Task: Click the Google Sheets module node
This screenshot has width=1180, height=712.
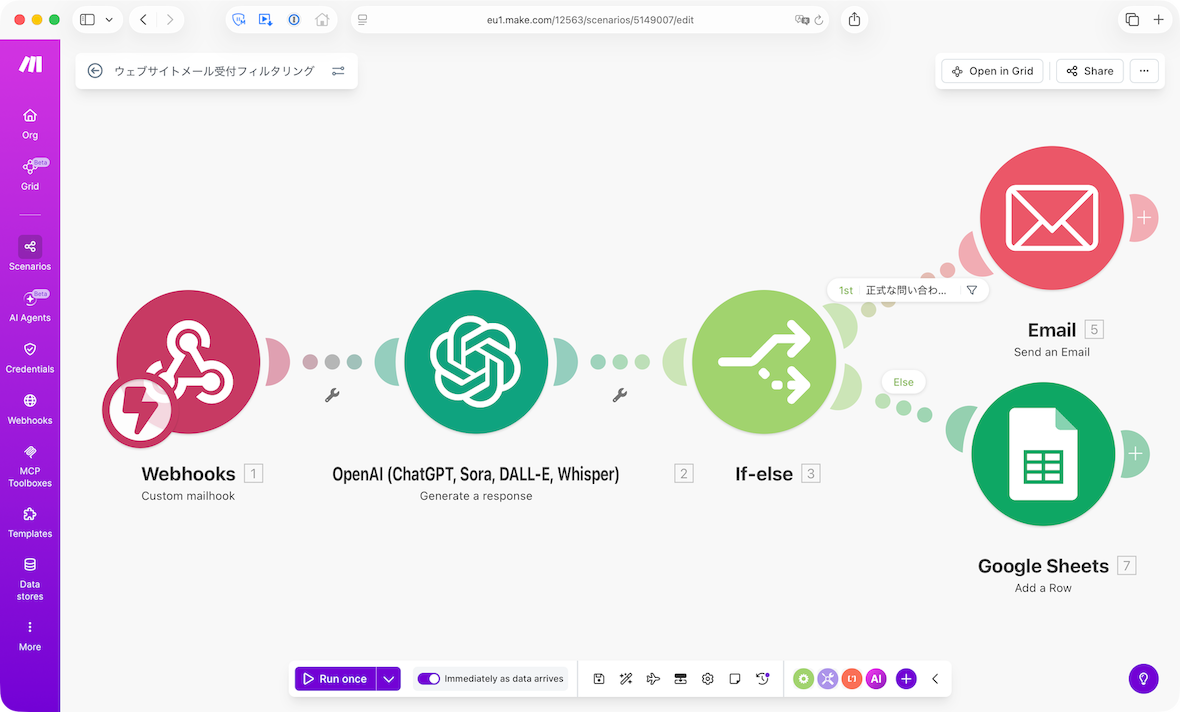Action: (x=1043, y=454)
